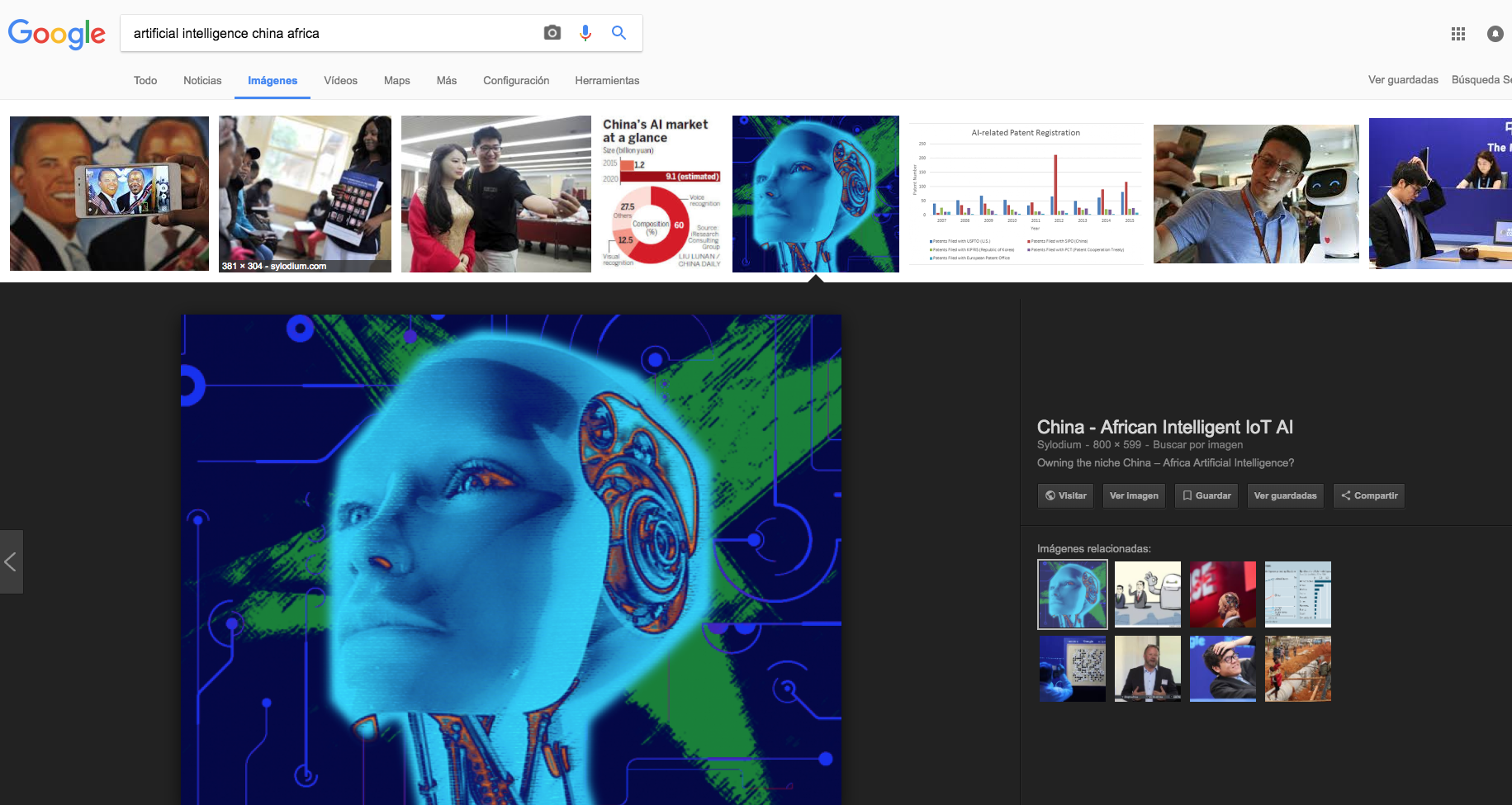Open the Go player thumbnail at right edge

[1440, 194]
